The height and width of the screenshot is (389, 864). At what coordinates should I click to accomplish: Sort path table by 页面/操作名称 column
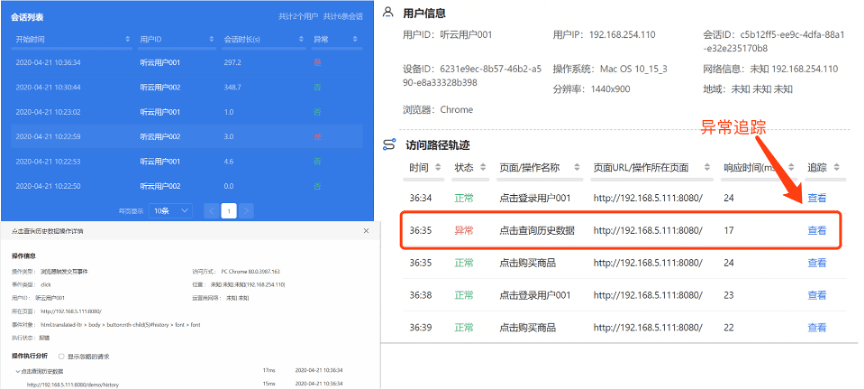tap(576, 168)
